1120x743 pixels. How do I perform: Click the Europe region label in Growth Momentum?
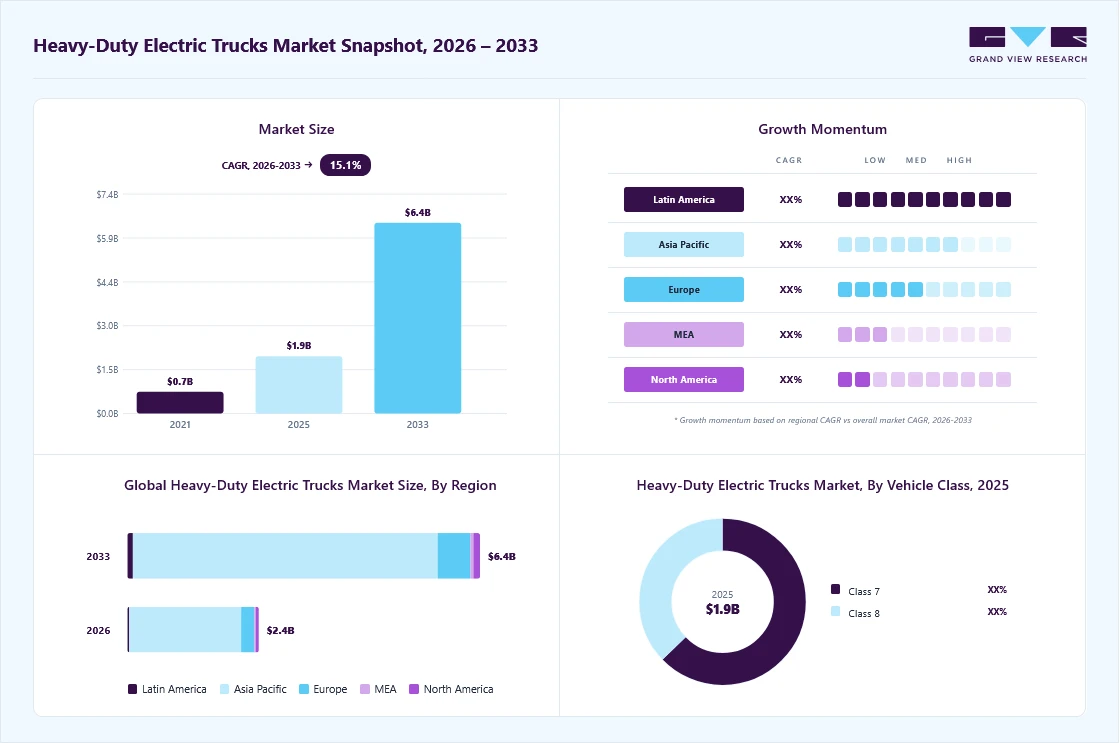pyautogui.click(x=684, y=289)
